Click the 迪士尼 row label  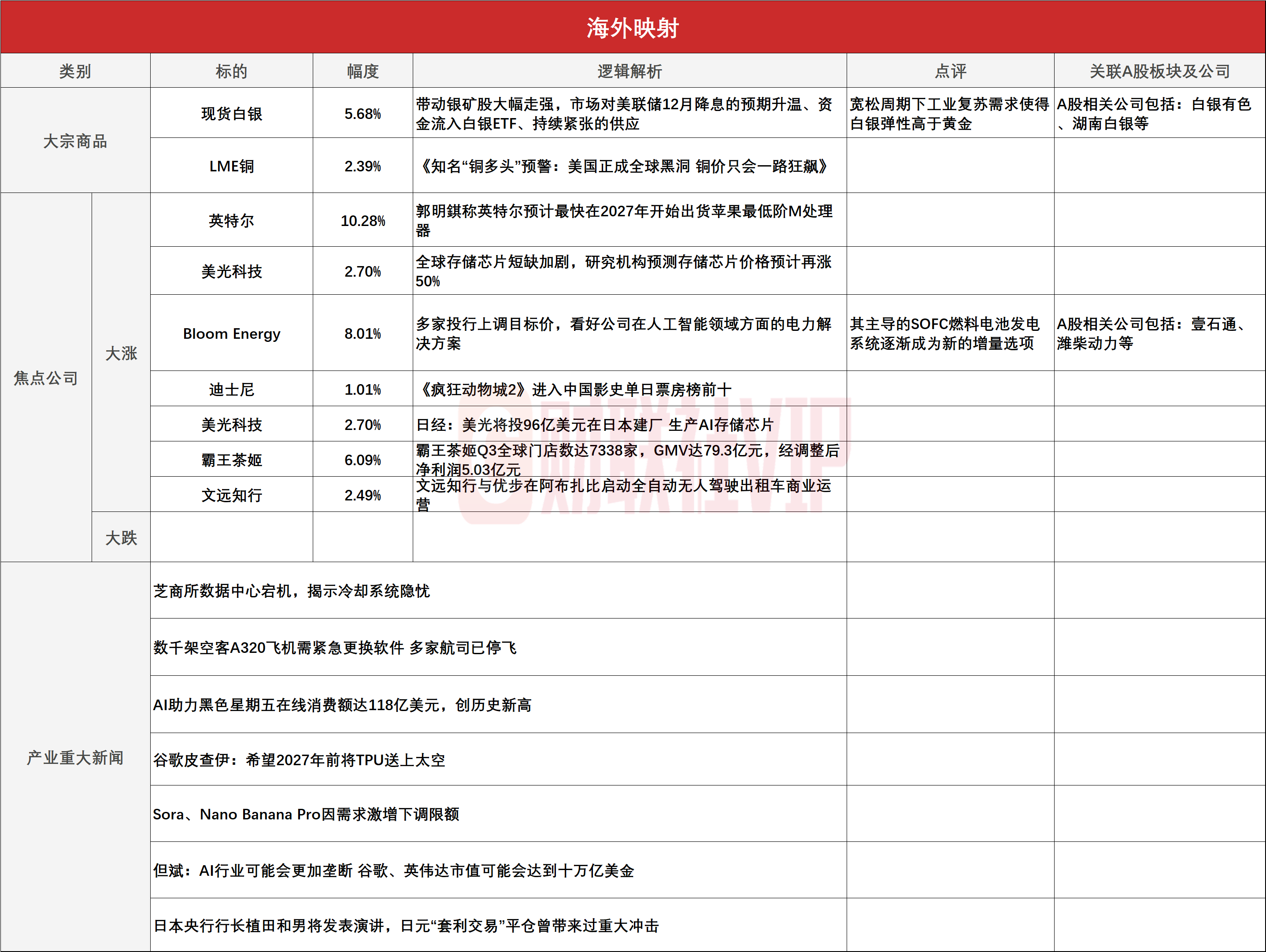(x=231, y=389)
